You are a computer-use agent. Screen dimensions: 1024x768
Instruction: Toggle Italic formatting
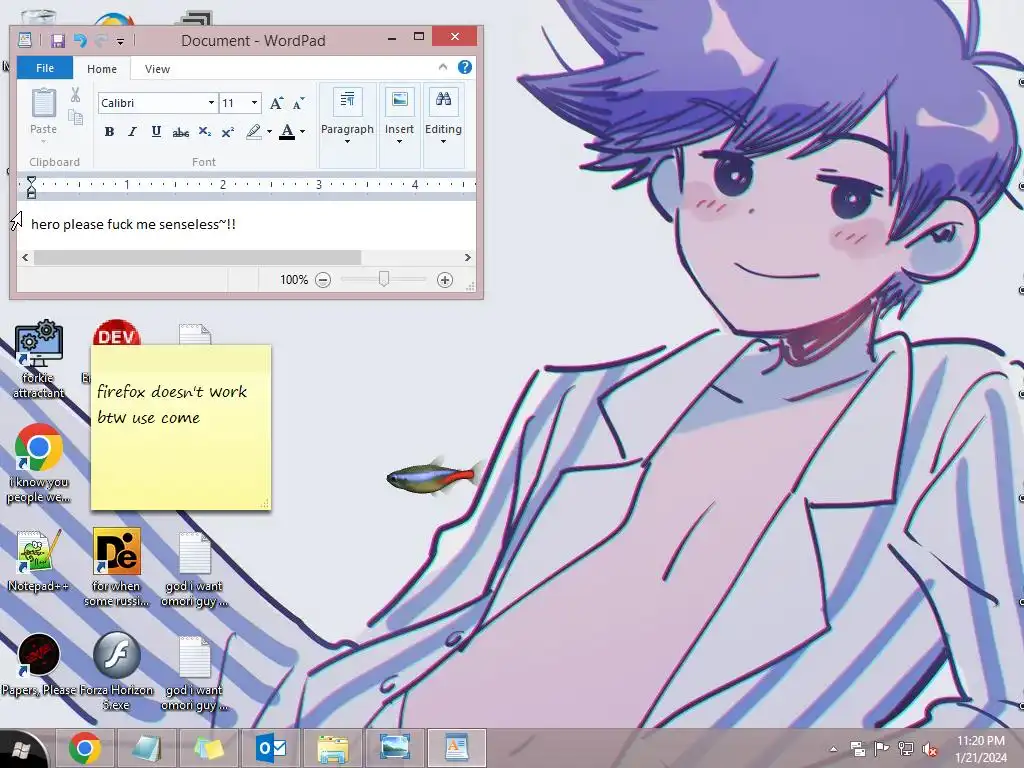point(133,132)
